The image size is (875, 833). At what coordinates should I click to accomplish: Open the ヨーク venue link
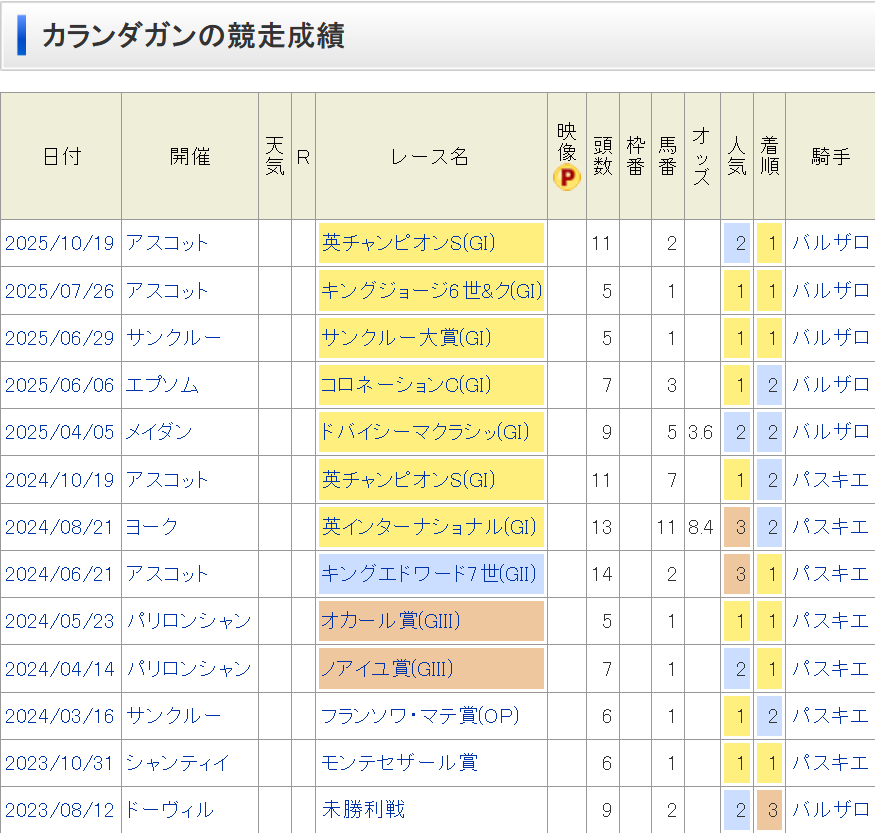pos(152,527)
